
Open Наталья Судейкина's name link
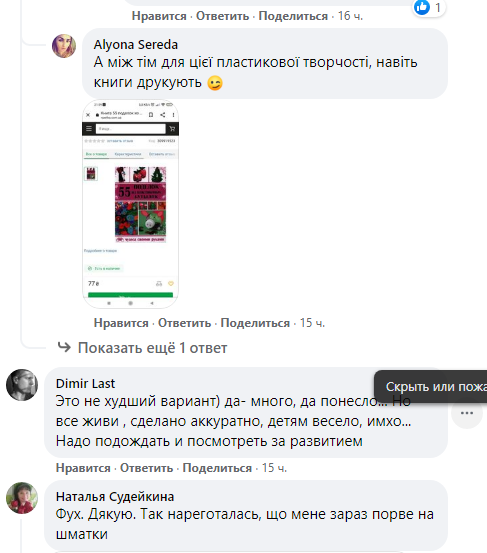115,497
